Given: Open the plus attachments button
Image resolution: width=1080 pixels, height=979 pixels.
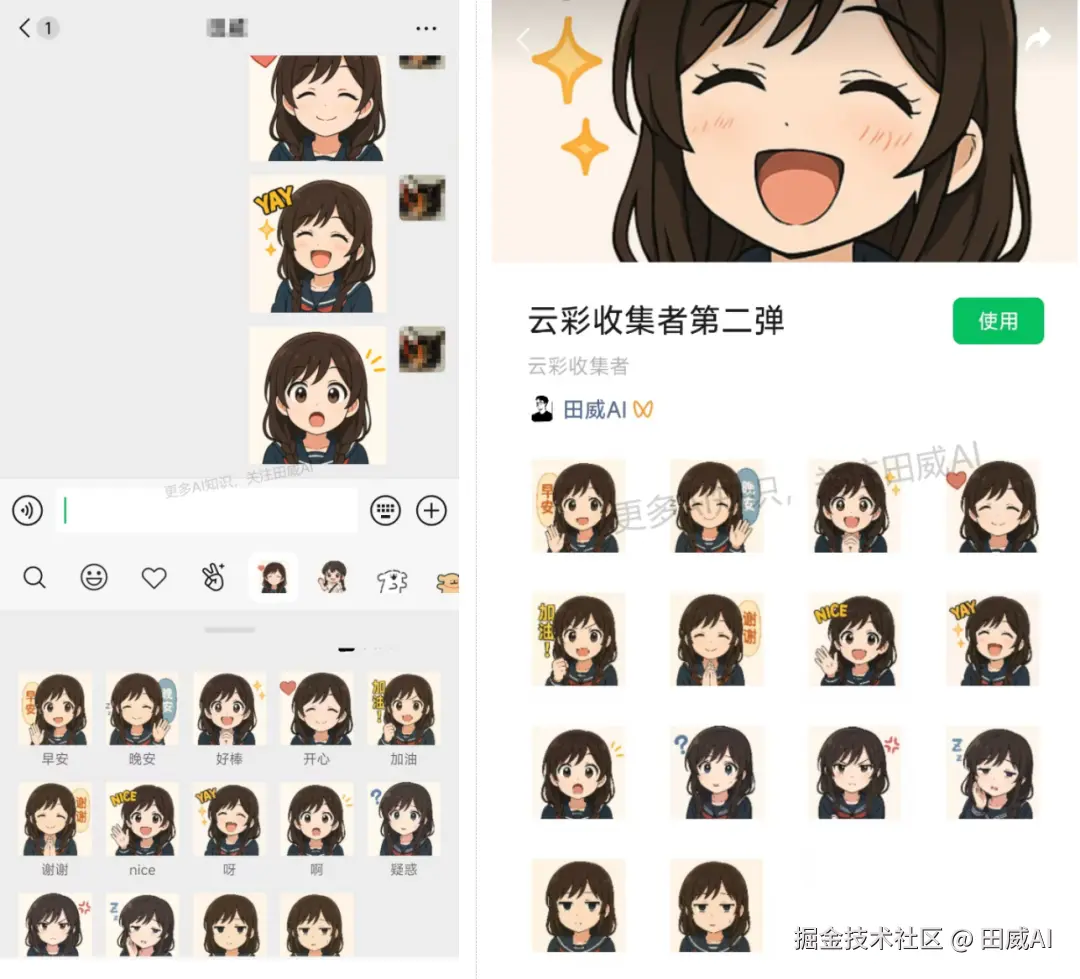Looking at the screenshot, I should coord(431,511).
